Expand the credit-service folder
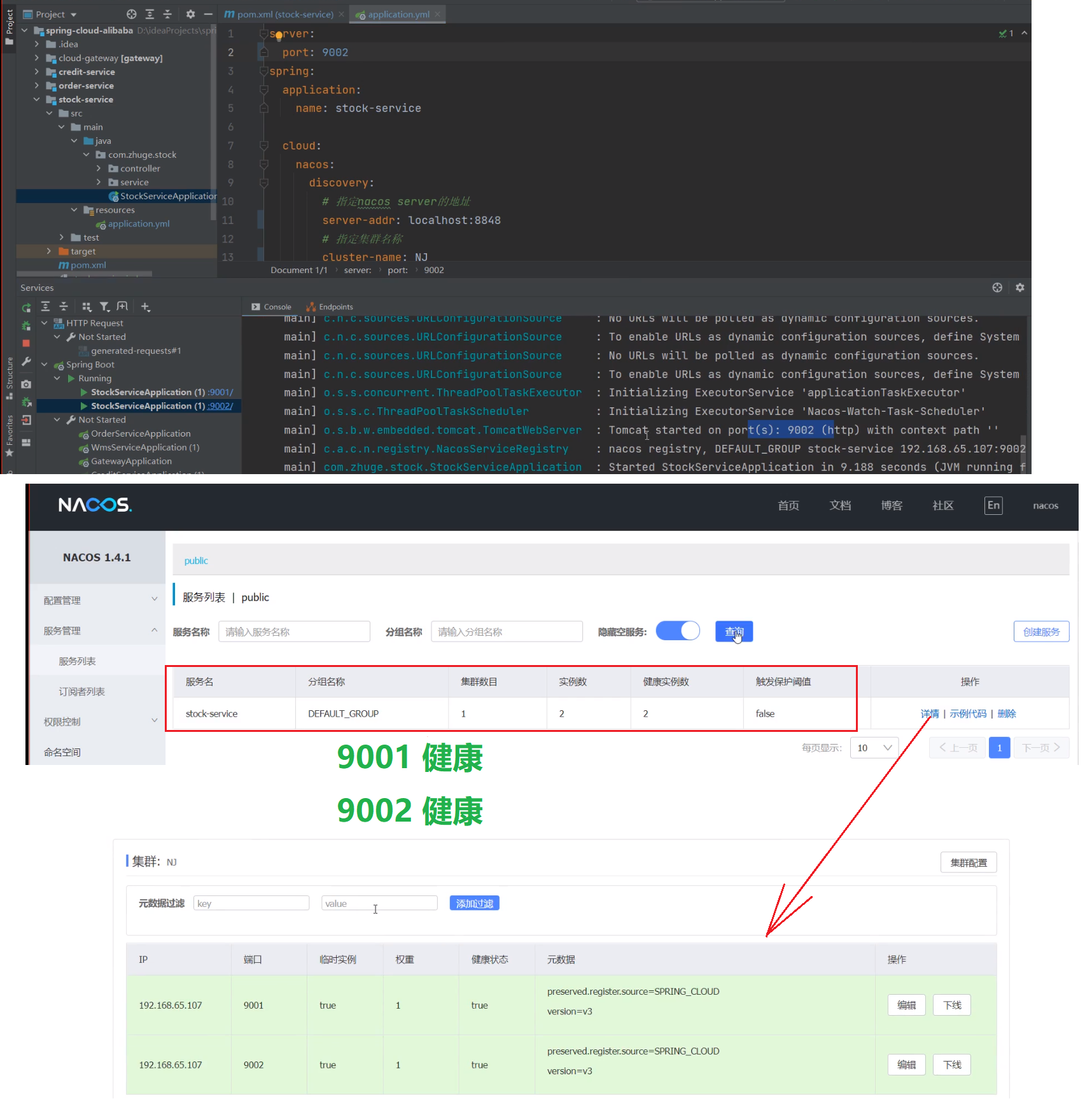 point(36,72)
